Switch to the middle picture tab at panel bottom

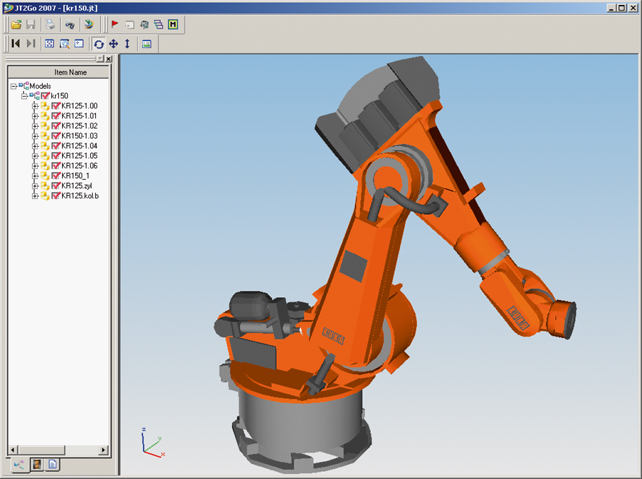point(37,464)
